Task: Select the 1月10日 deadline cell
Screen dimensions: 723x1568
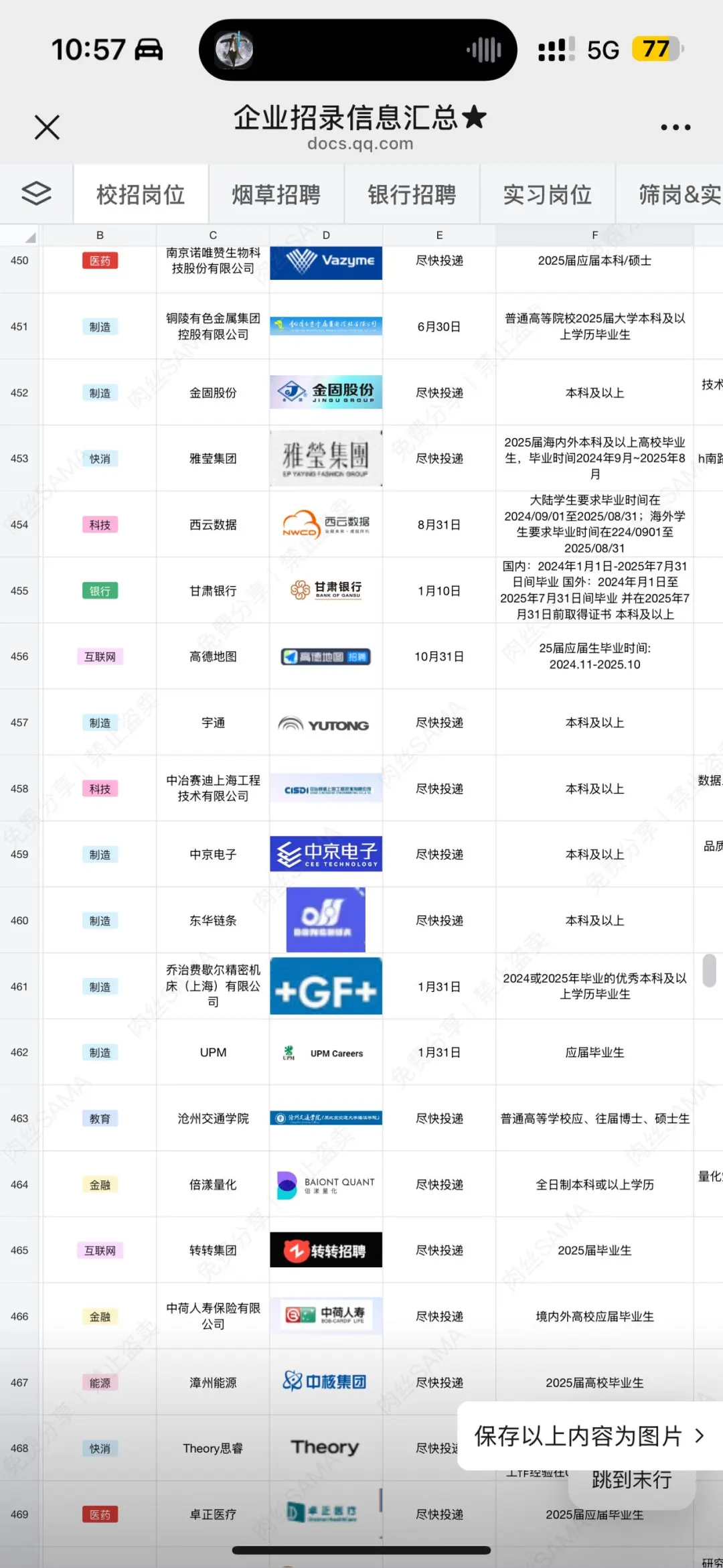Action: [x=439, y=591]
